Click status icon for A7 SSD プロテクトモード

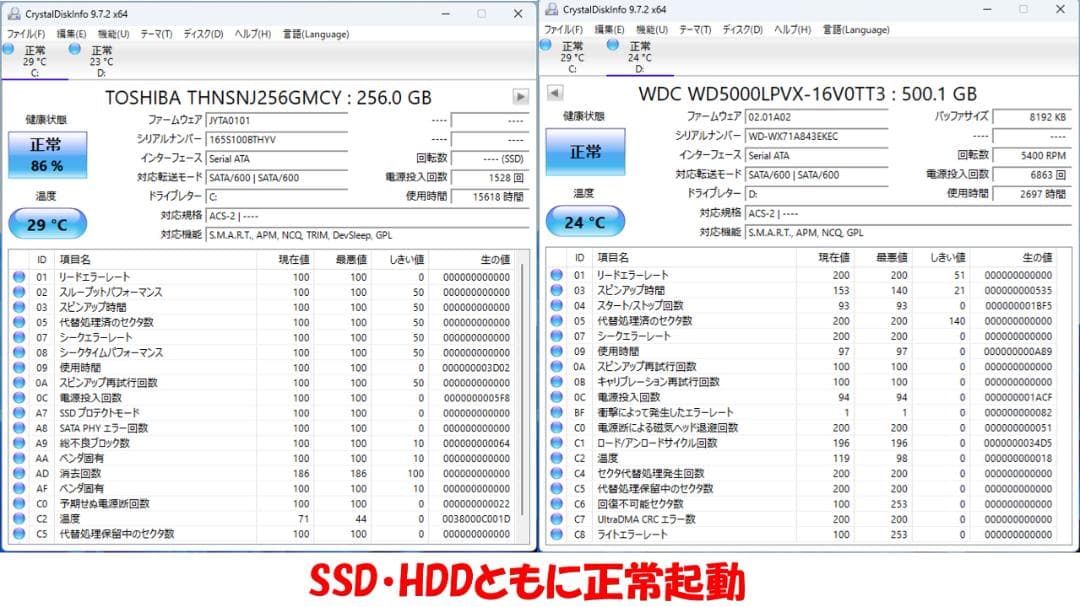[x=19, y=413]
